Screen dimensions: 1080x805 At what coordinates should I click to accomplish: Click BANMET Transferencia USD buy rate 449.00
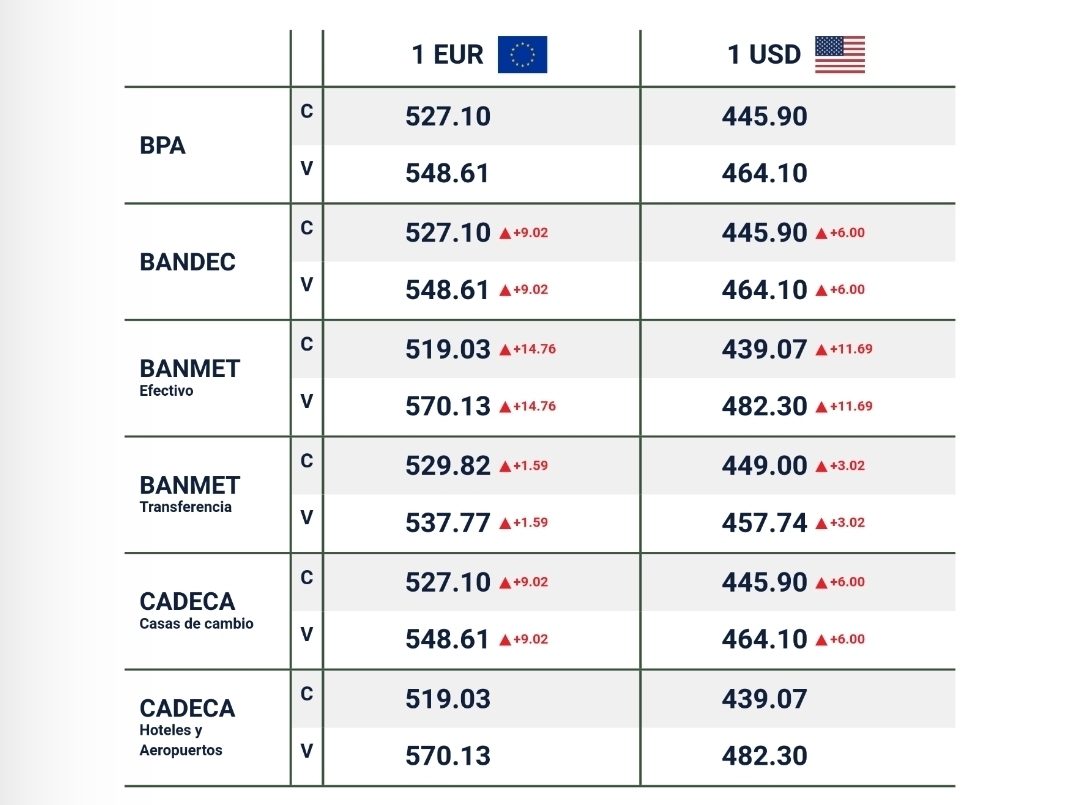764,466
